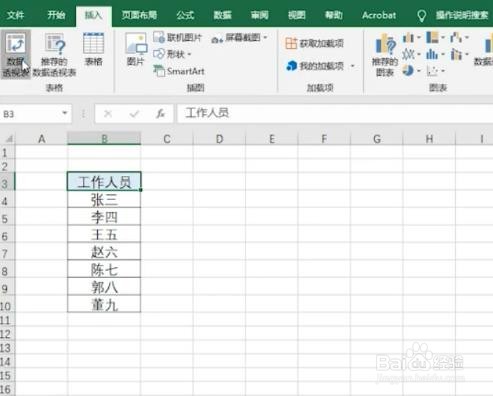This screenshot has width=493, height=396.
Task: Expand the Name Box dropdown arrow
Action: pos(65,113)
